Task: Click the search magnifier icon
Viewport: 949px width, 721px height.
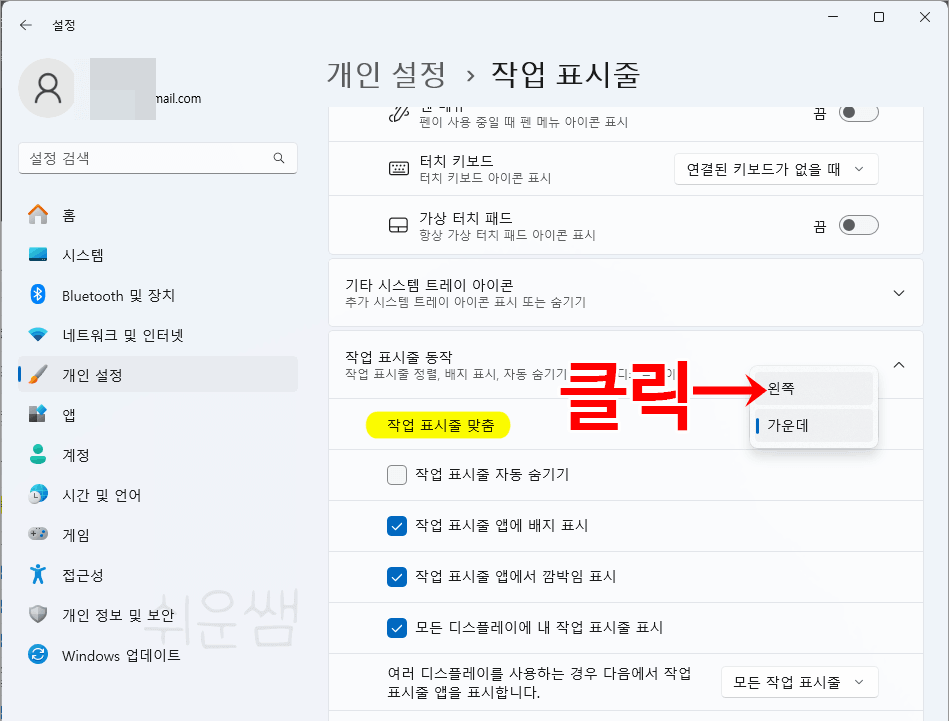Action: pos(278,158)
